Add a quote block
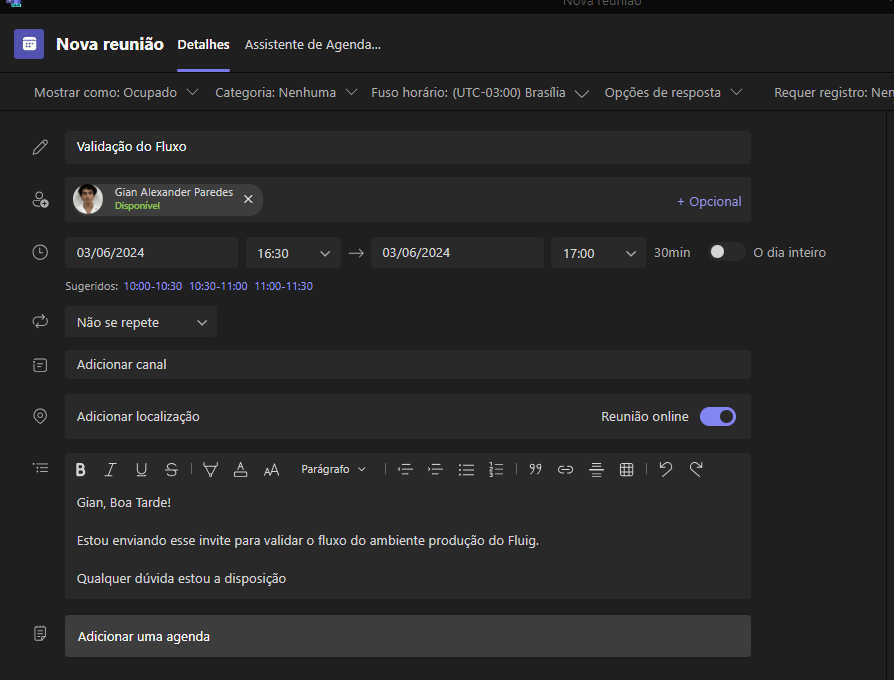This screenshot has width=894, height=680. (535, 470)
